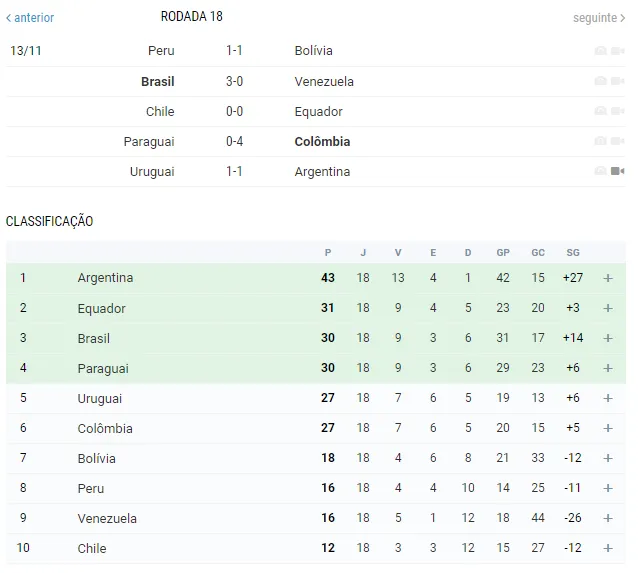
Task: Go to next round via seguinte
Action: (x=599, y=18)
